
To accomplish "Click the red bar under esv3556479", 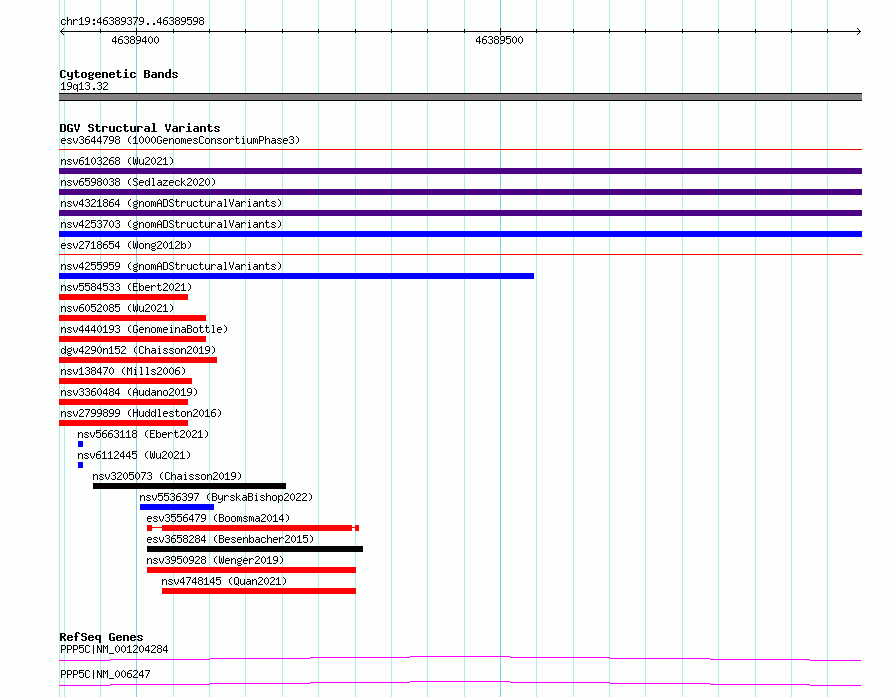I will (253, 528).
